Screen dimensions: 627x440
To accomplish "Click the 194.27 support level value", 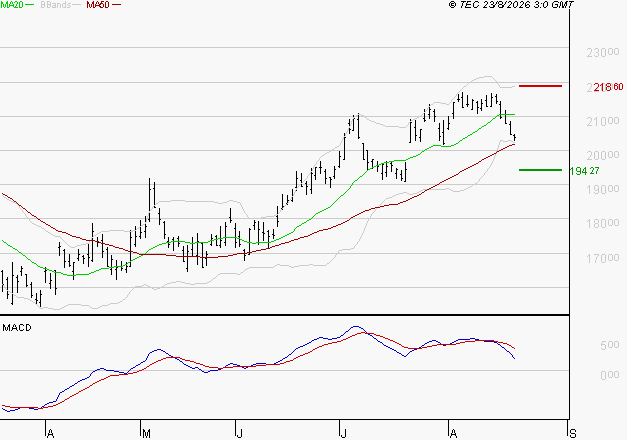I will [x=584, y=171].
